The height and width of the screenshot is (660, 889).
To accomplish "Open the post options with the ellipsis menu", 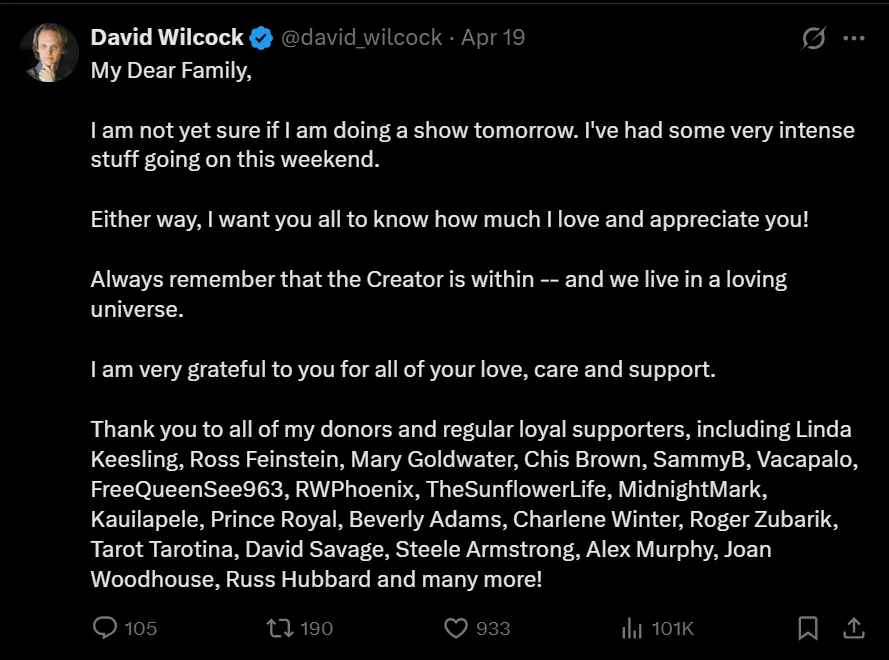I will [x=855, y=37].
